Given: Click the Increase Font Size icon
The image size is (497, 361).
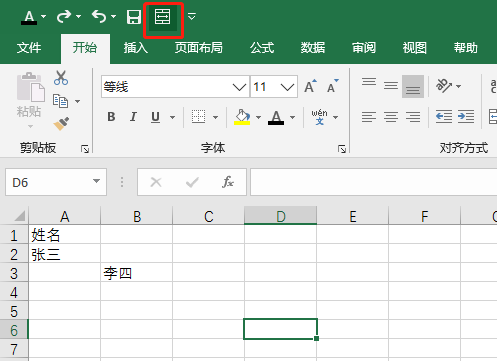Looking at the screenshot, I should pyautogui.click(x=311, y=86).
